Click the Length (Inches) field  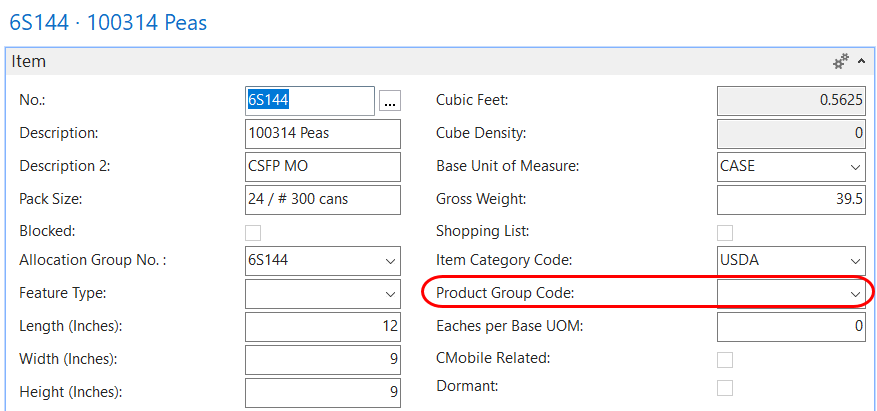(322, 326)
